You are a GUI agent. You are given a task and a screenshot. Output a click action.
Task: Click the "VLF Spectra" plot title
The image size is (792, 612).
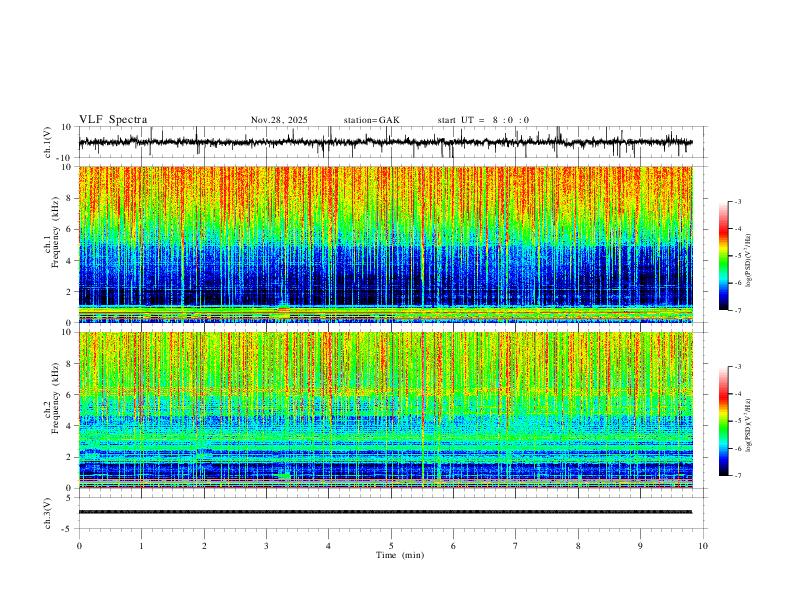tap(113, 119)
